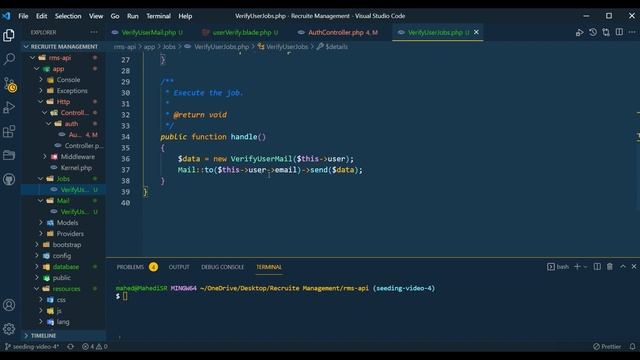Open editor more actions ellipsis
Image resolution: width=640 pixels, height=360 pixels.
pos(632,32)
